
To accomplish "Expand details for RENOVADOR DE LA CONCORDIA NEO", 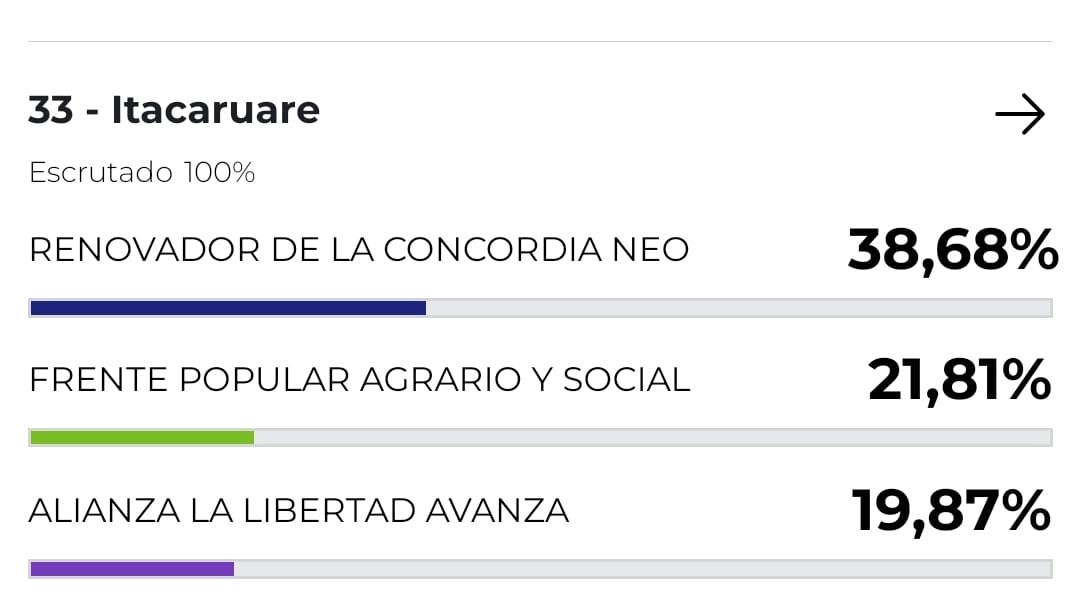I will point(360,250).
